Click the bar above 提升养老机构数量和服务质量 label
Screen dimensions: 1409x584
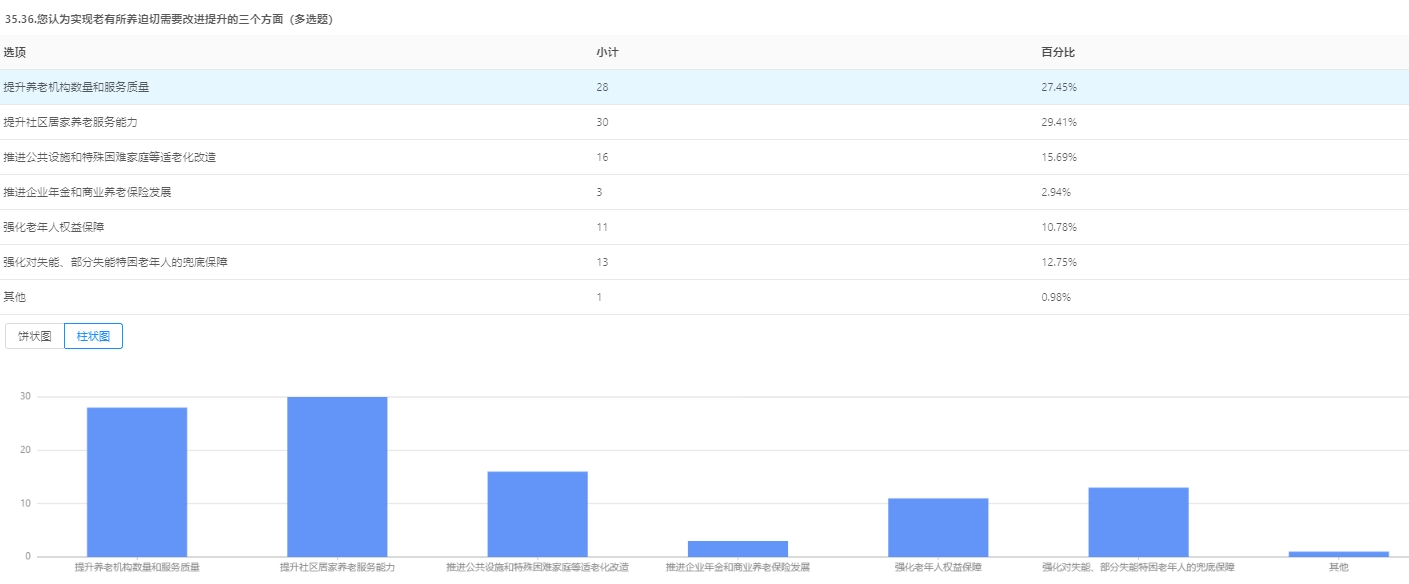click(137, 482)
